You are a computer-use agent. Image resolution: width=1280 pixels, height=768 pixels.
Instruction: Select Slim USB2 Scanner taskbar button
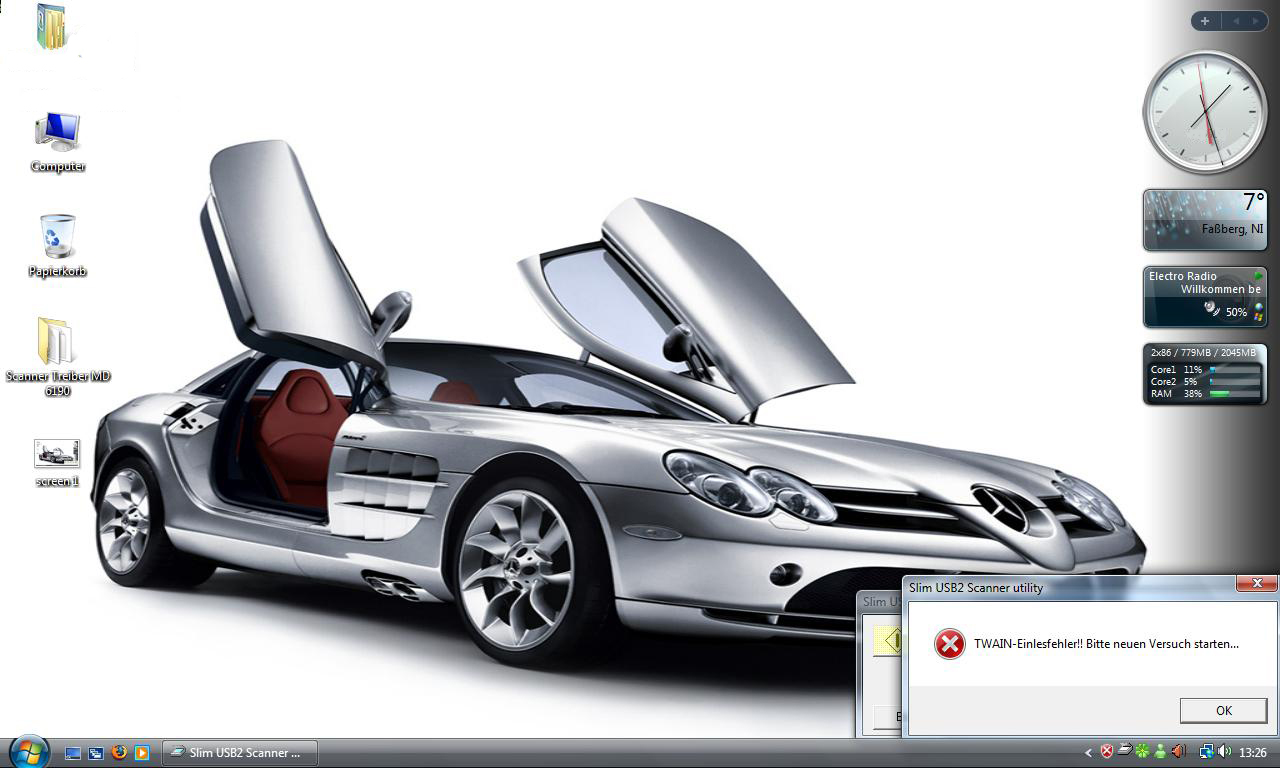240,752
